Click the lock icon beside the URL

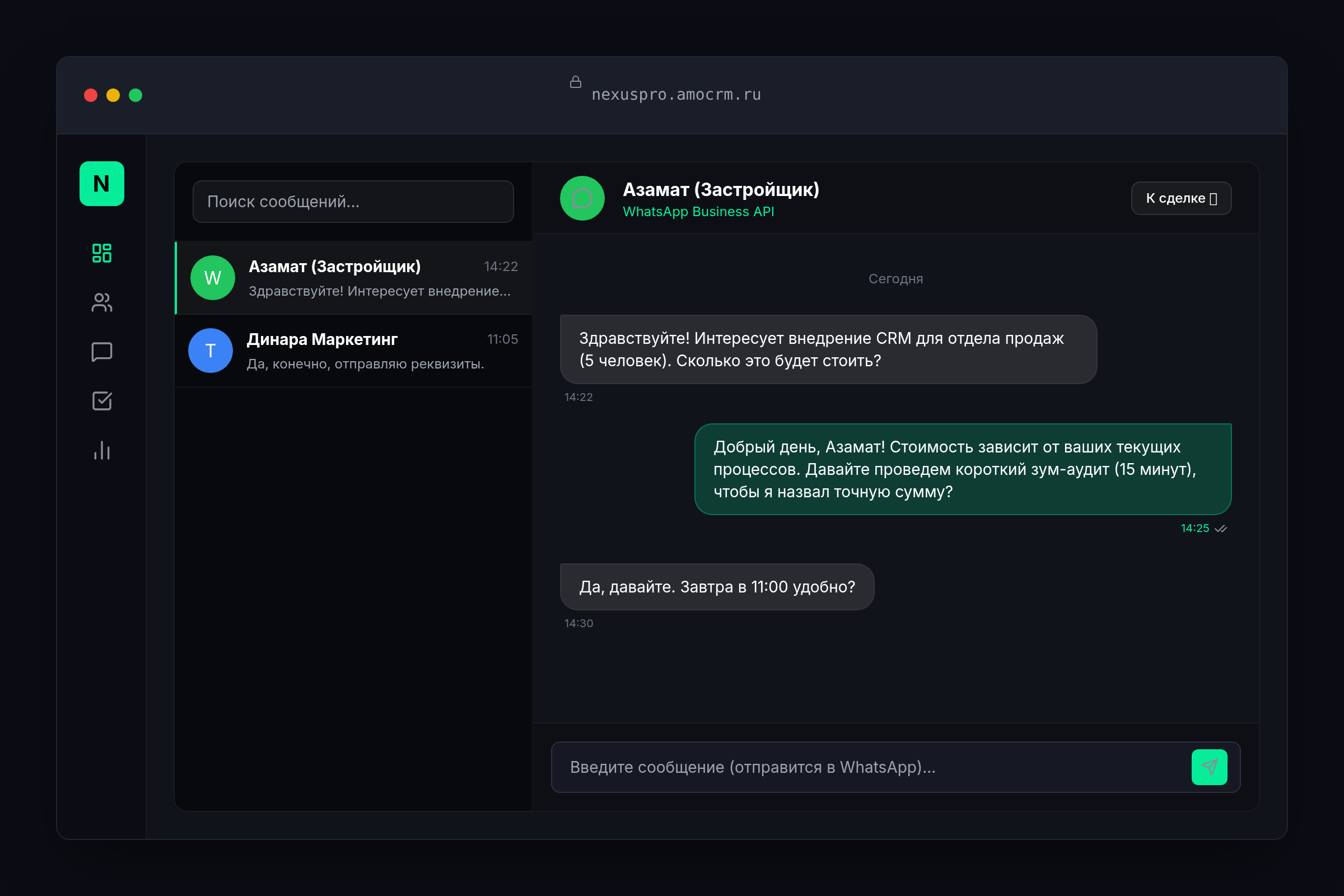click(576, 82)
